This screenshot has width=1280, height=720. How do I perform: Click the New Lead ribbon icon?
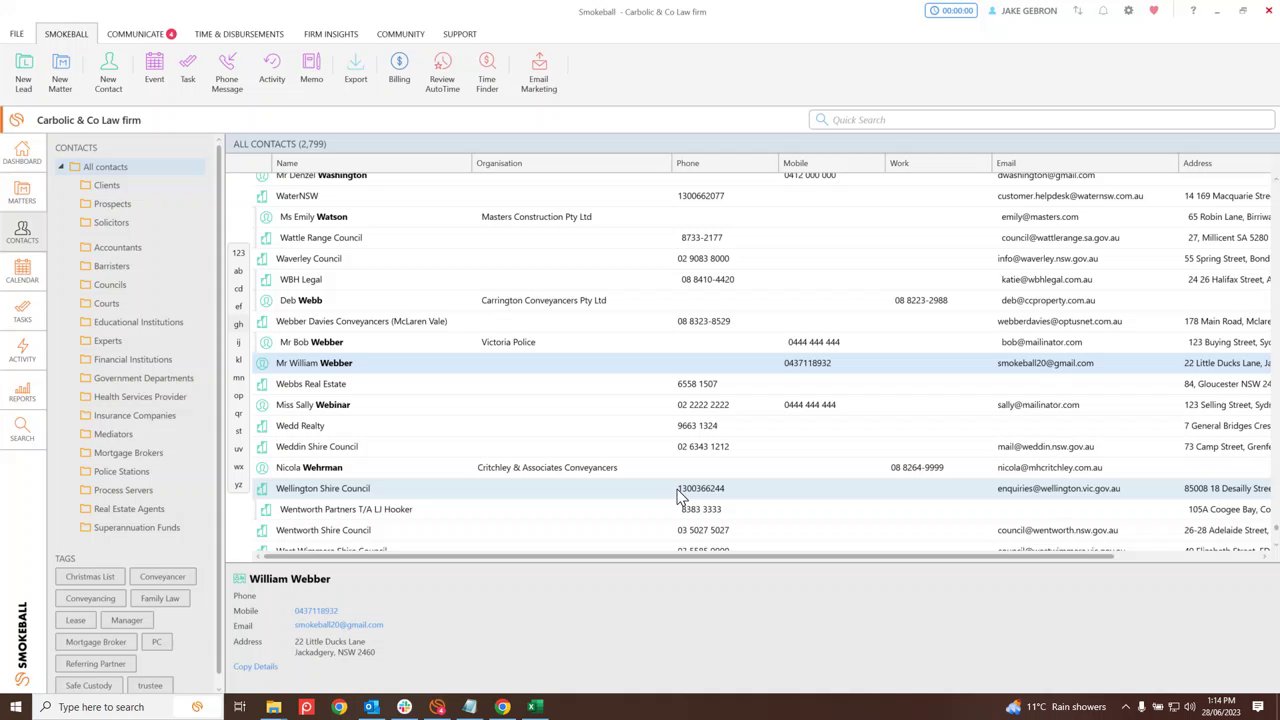(23, 72)
